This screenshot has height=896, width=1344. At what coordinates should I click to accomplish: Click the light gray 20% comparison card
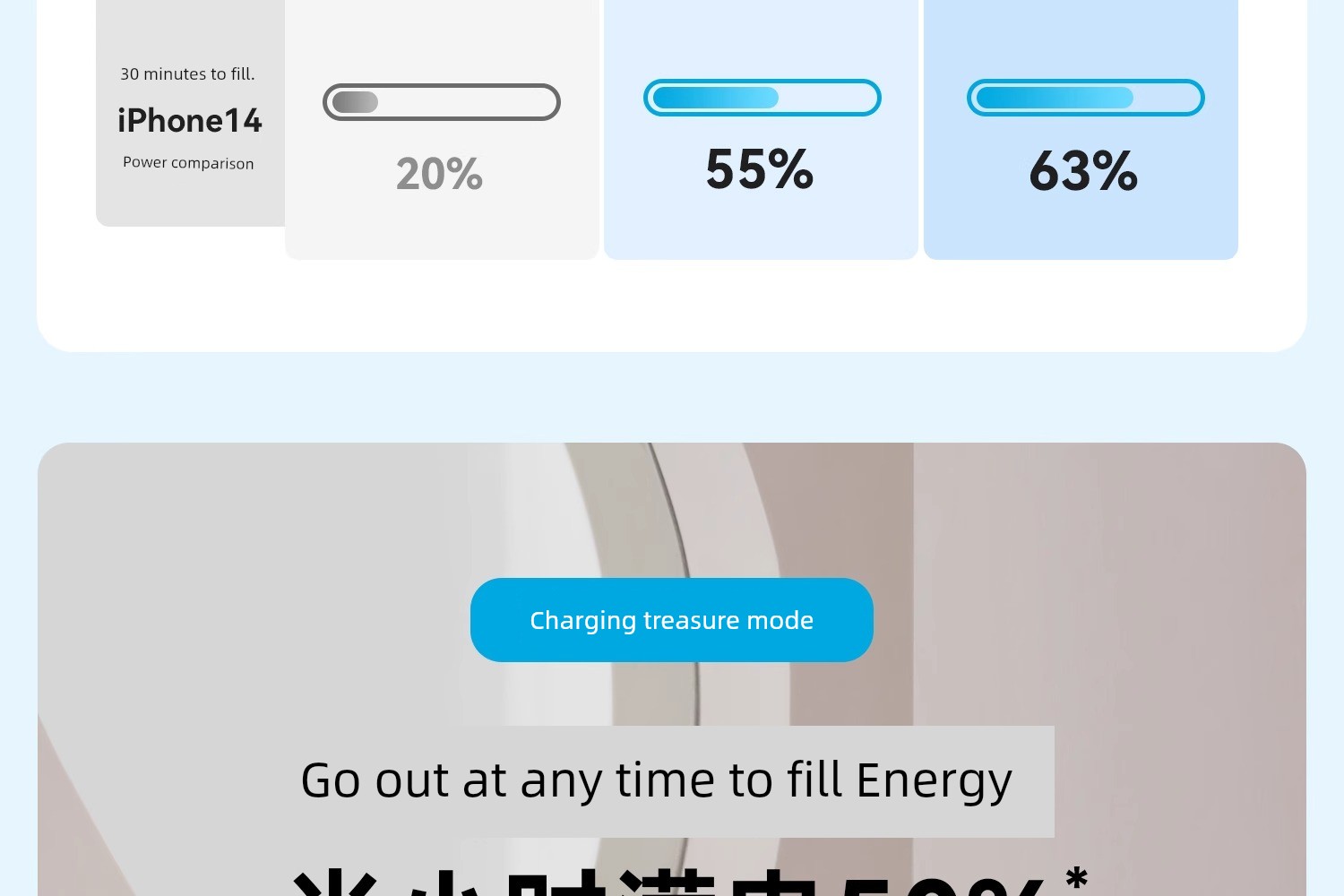coord(442,130)
